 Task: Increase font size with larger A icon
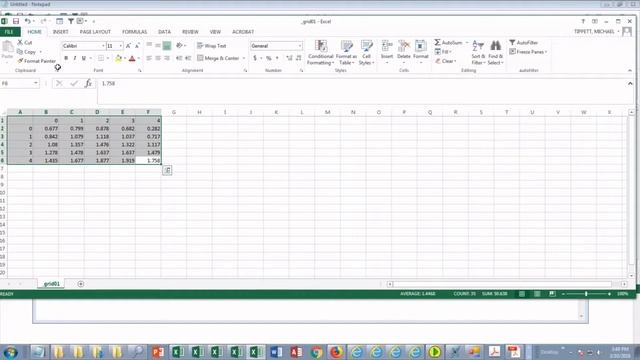point(128,46)
